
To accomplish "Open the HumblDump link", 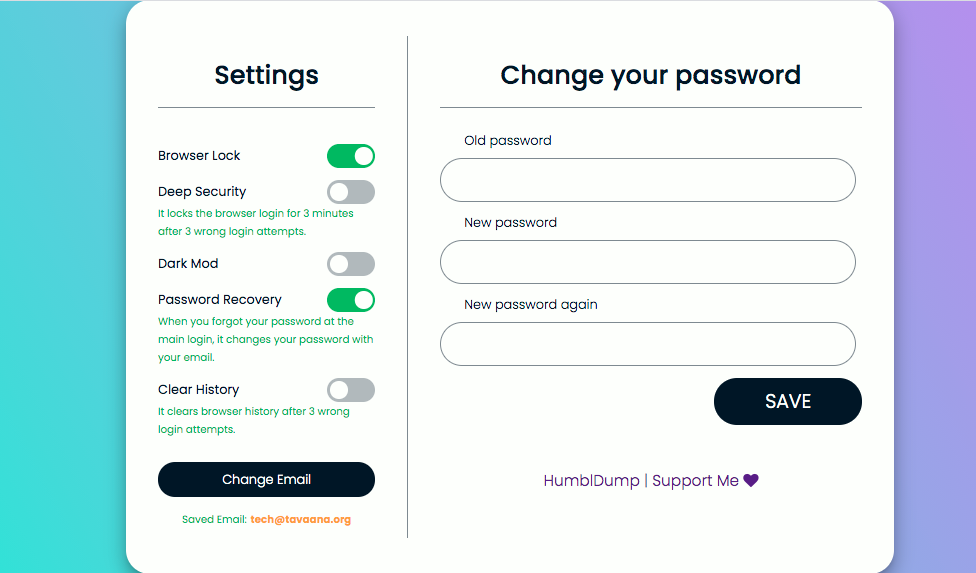I will (591, 481).
